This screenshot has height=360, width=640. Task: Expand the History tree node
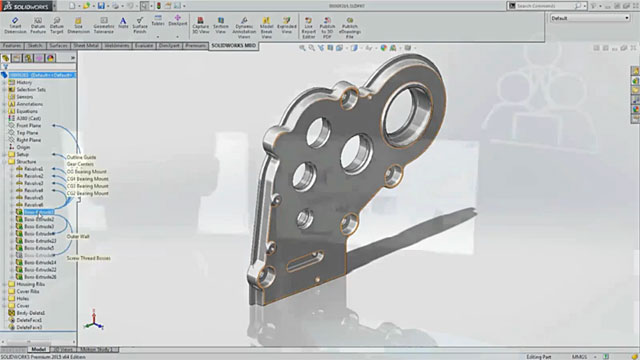[x=4, y=82]
